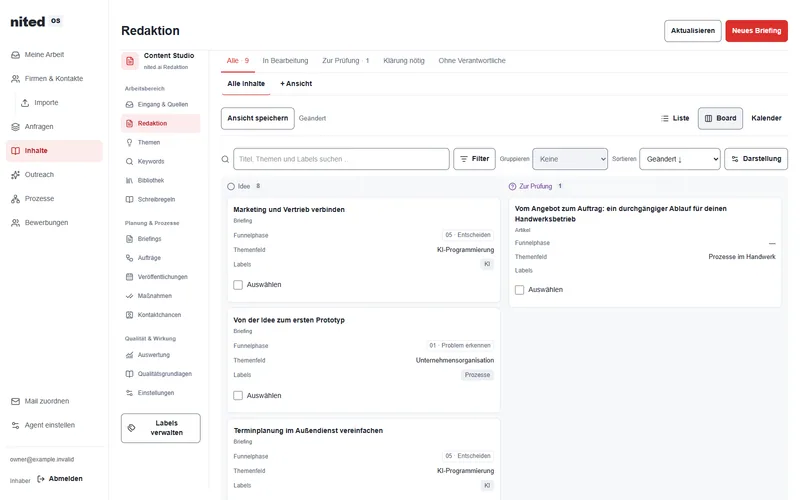The height and width of the screenshot is (500, 800).
Task: Open the Terminplanung im Außendienst vereinfachen card
Action: (x=308, y=431)
